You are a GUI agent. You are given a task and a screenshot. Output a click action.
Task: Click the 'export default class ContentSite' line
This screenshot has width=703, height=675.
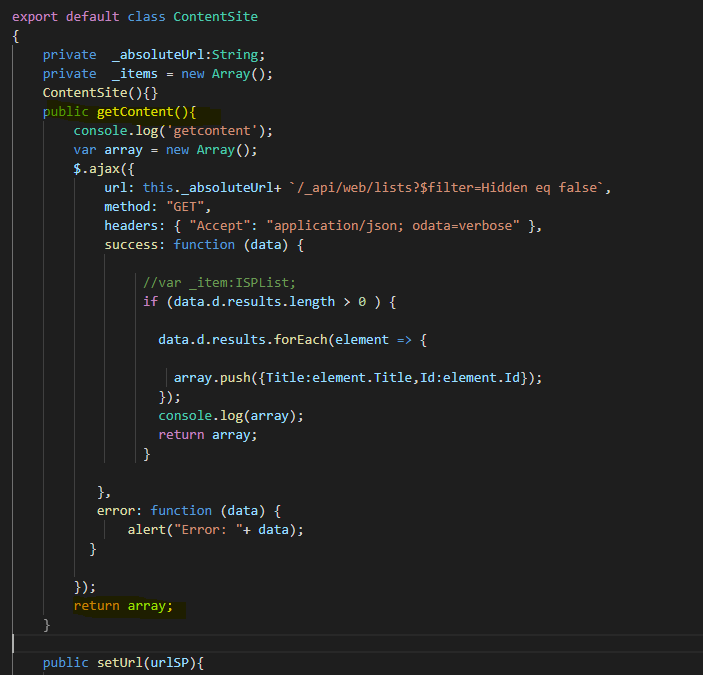(x=135, y=17)
